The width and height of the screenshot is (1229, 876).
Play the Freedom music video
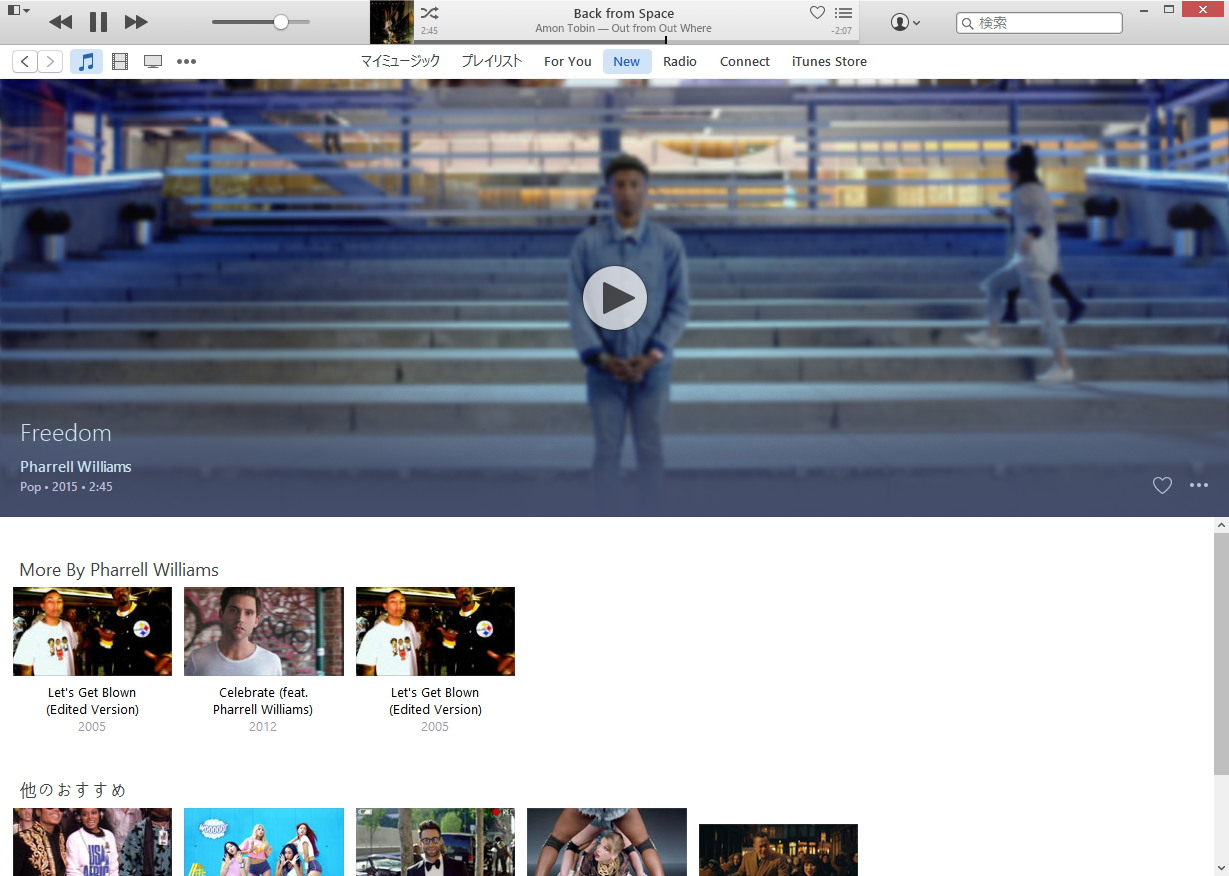(x=615, y=297)
